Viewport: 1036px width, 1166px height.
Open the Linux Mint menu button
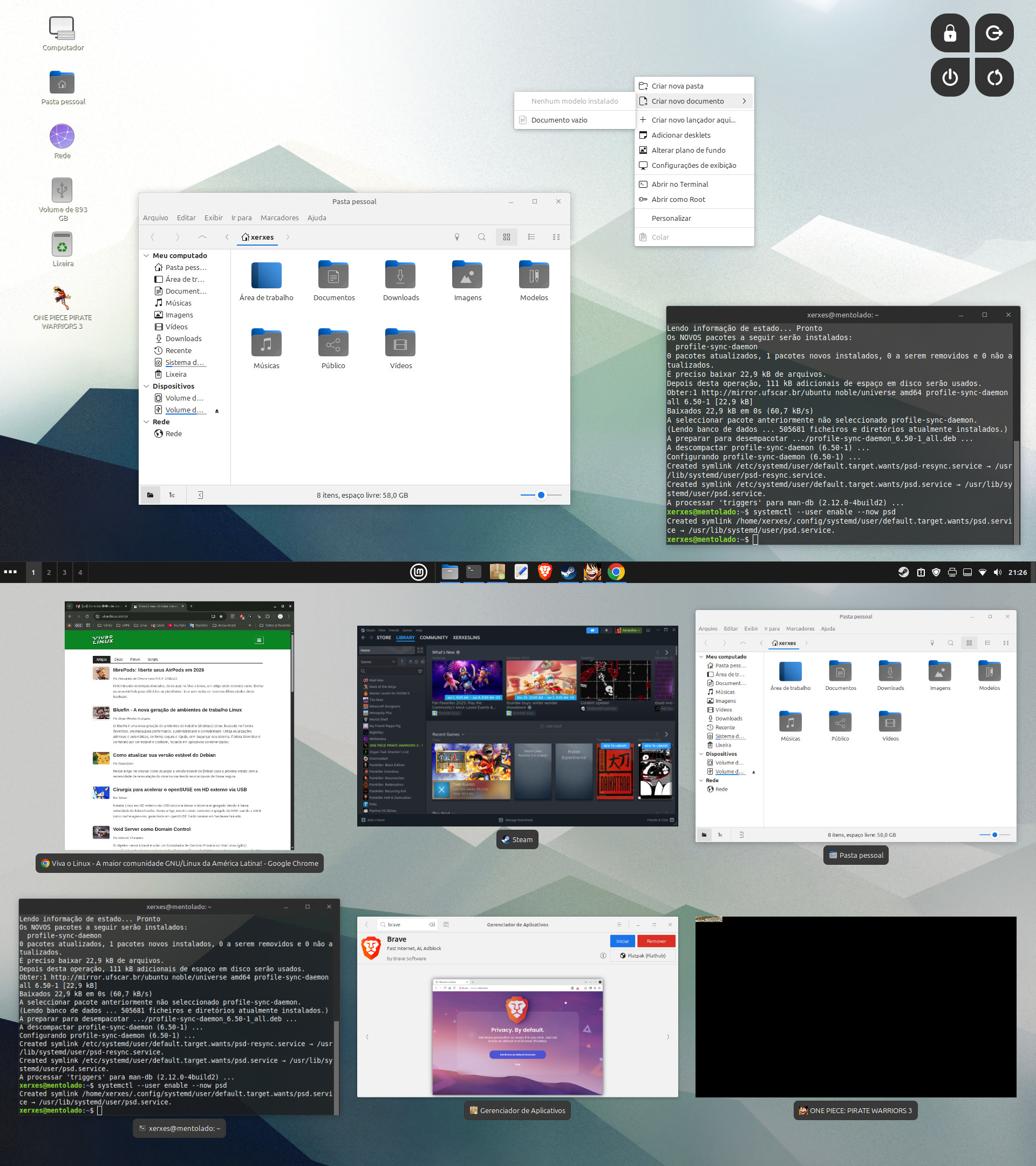click(x=419, y=572)
